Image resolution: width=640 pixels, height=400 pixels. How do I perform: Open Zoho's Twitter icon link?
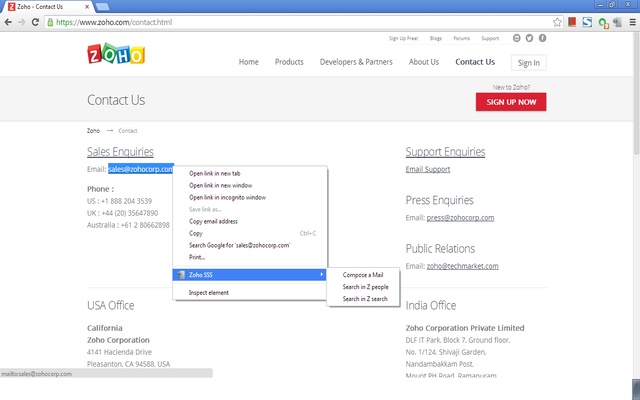[529, 38]
